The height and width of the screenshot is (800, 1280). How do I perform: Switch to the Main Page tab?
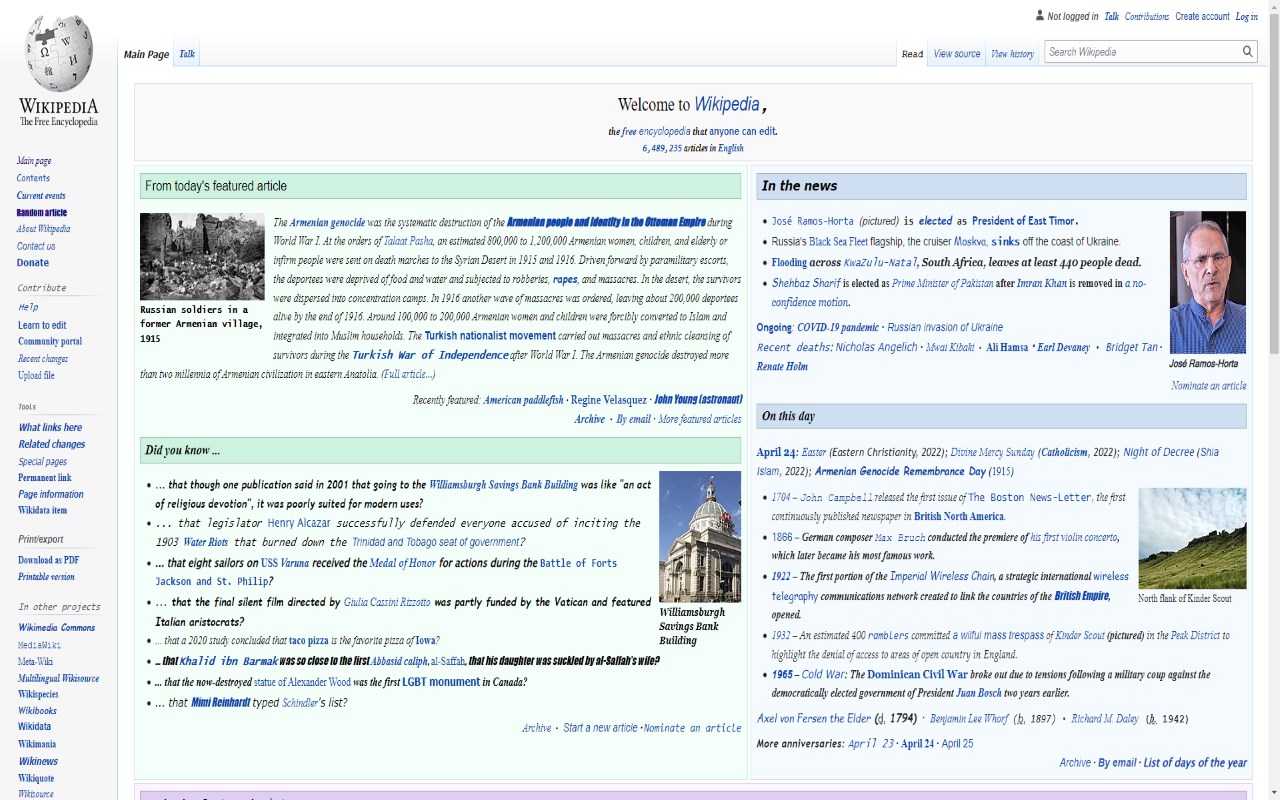146,54
